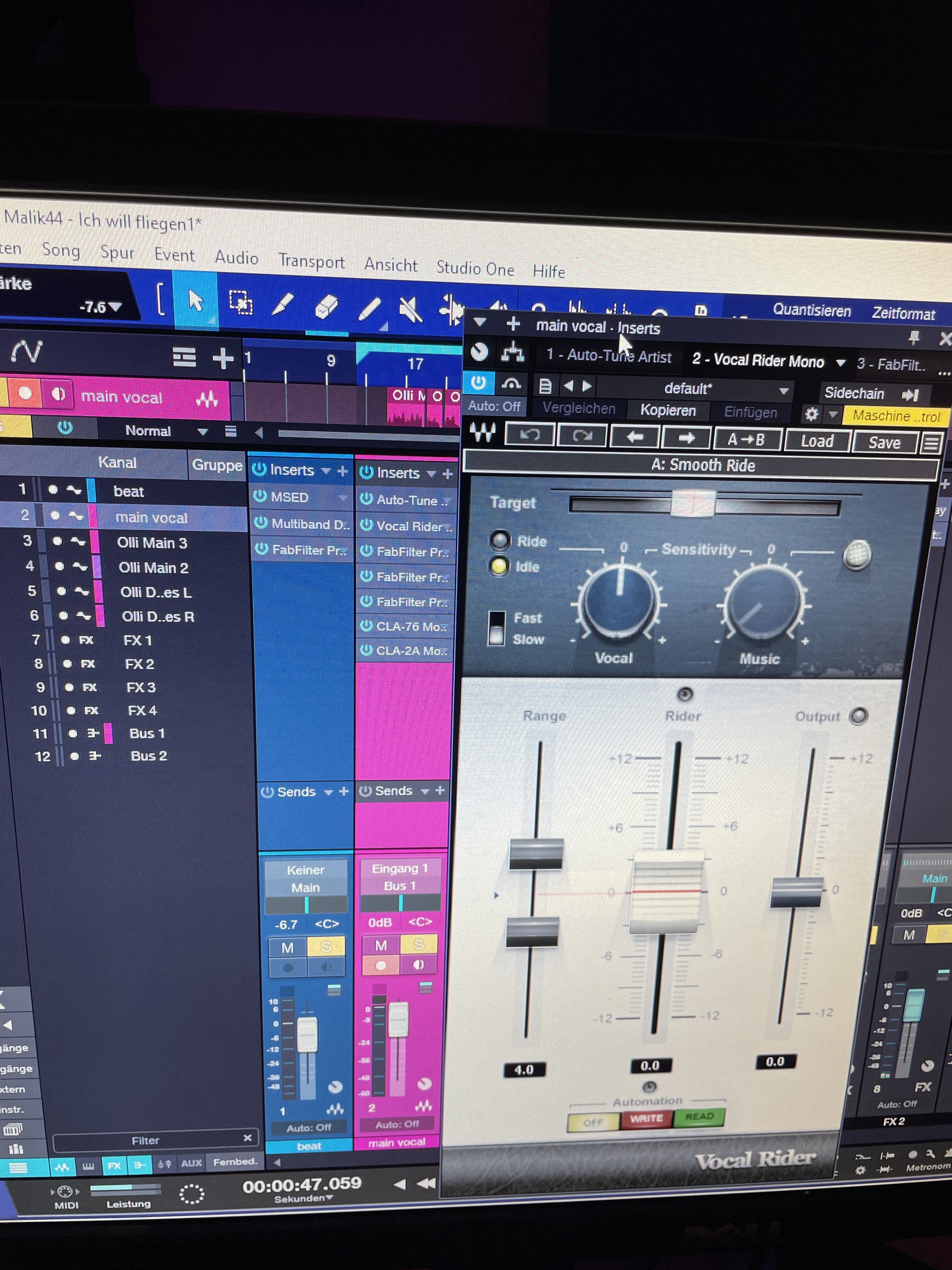
Task: Go to next preset with right arrow
Action: pos(686,439)
